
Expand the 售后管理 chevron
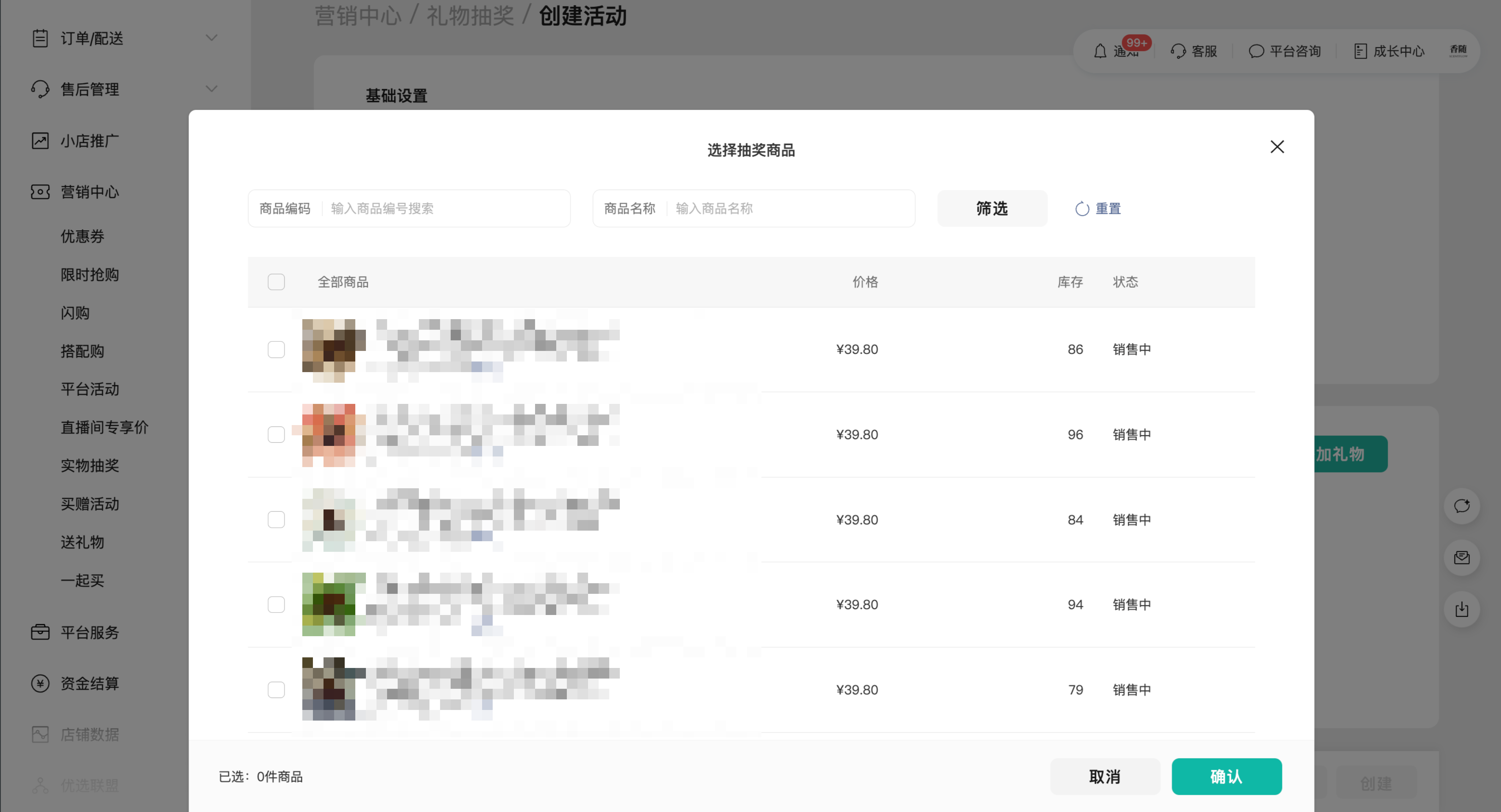[x=212, y=89]
